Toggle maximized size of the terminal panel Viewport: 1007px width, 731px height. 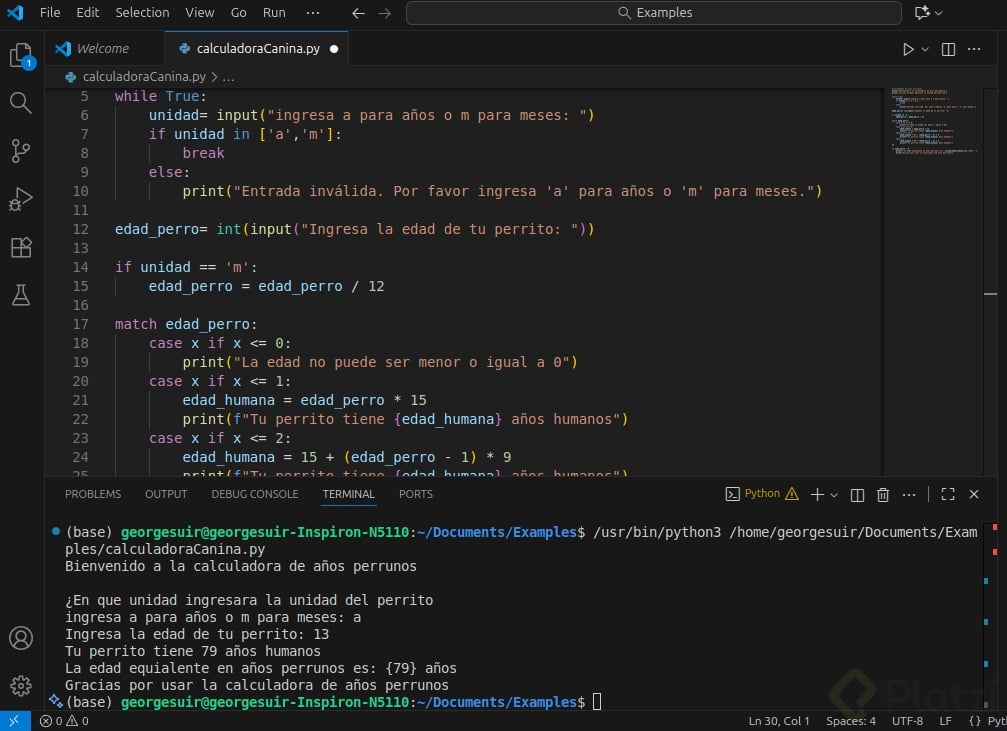(948, 494)
